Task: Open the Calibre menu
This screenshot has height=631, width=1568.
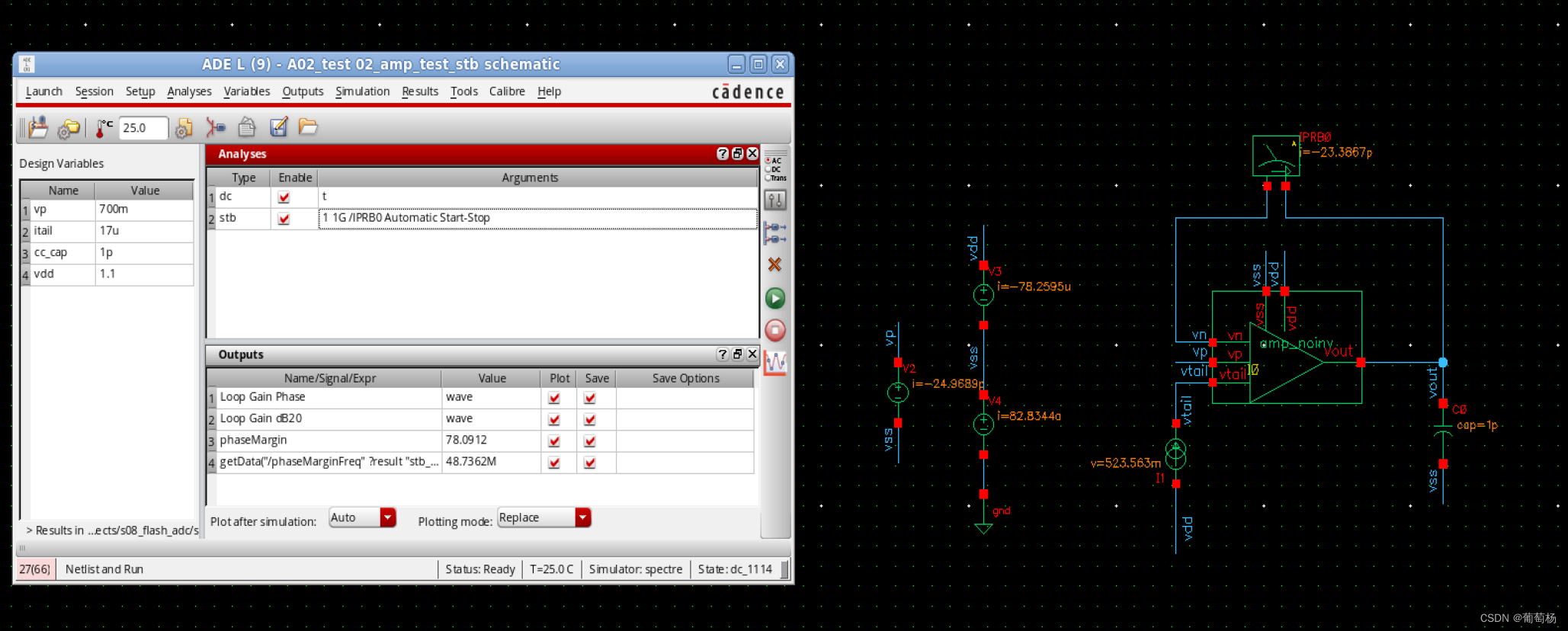Action: 507,91
